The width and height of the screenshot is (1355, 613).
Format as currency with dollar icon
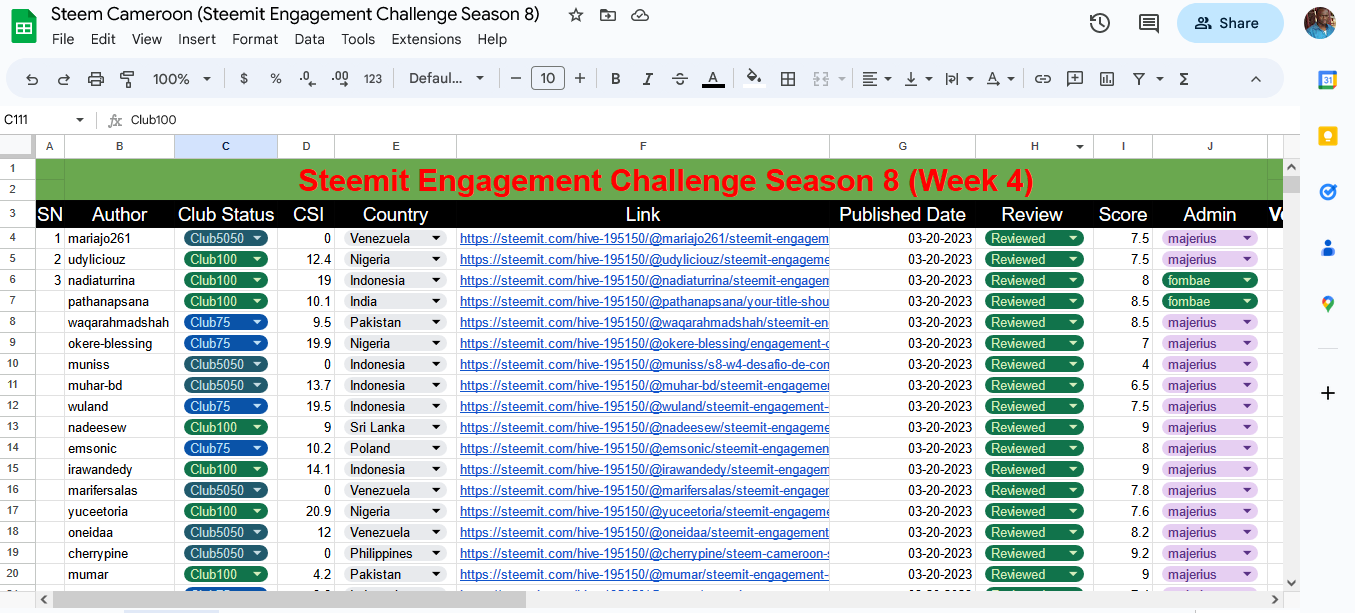click(x=244, y=79)
